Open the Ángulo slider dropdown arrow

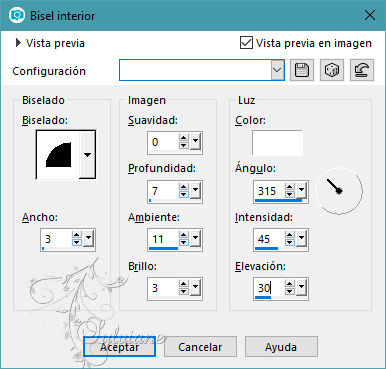[301, 190]
